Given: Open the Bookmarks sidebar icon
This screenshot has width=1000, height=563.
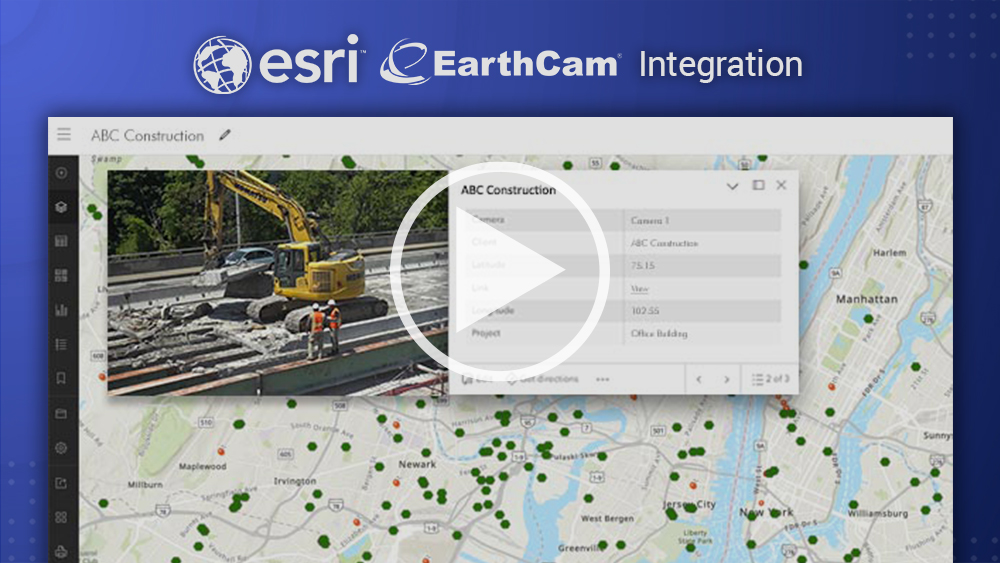Looking at the screenshot, I should [x=61, y=379].
